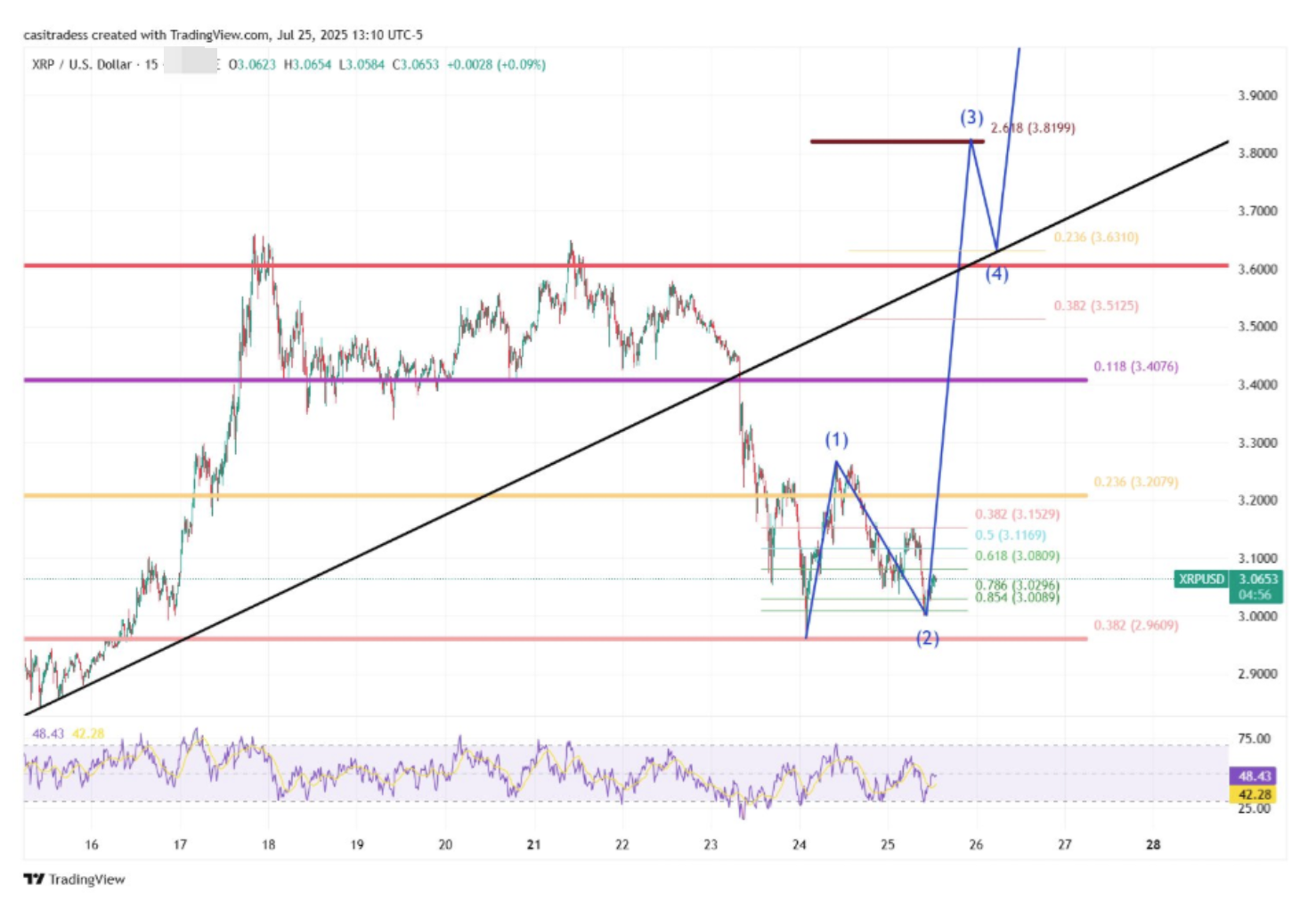Click the pink 0.382 (2.9609) level label

point(1135,625)
